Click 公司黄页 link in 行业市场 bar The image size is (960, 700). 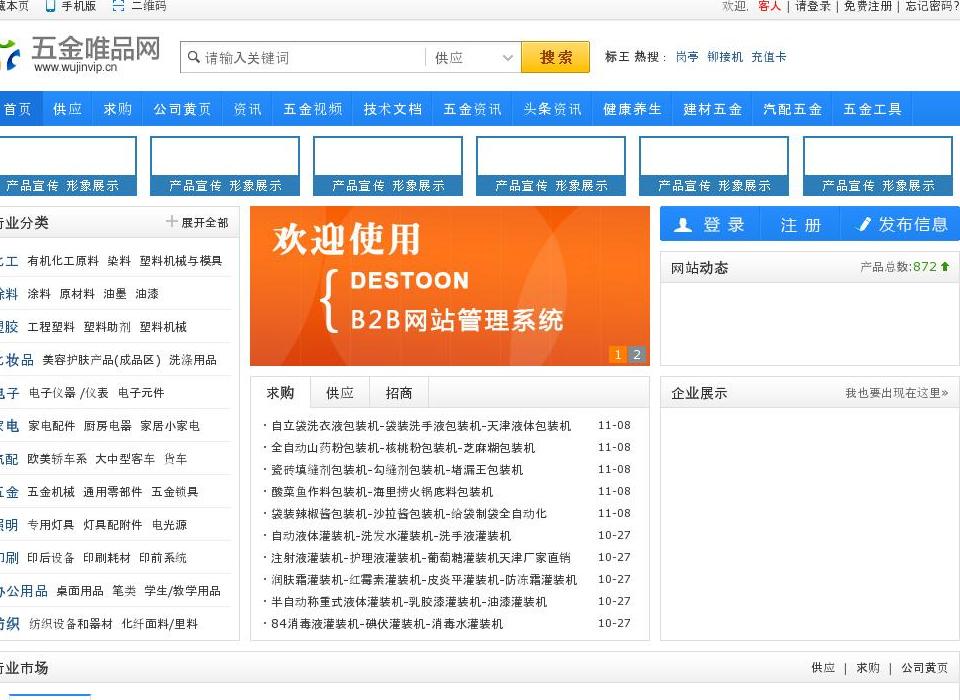(924, 668)
